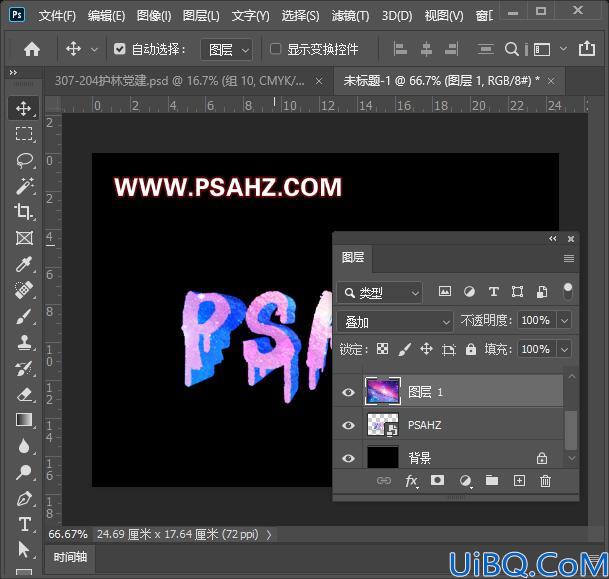
Task: Select the Gradient tool
Action: (24, 420)
